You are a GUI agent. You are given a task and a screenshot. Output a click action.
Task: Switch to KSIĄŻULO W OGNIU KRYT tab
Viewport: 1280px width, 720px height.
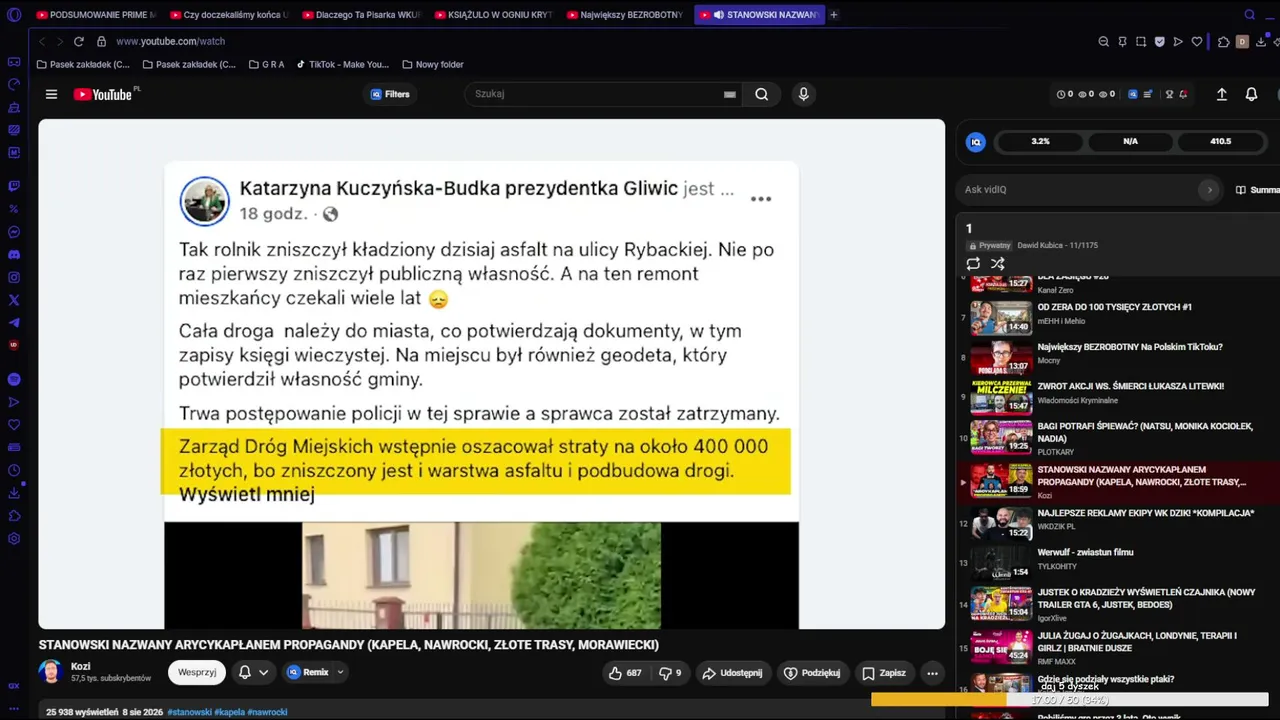pos(493,15)
